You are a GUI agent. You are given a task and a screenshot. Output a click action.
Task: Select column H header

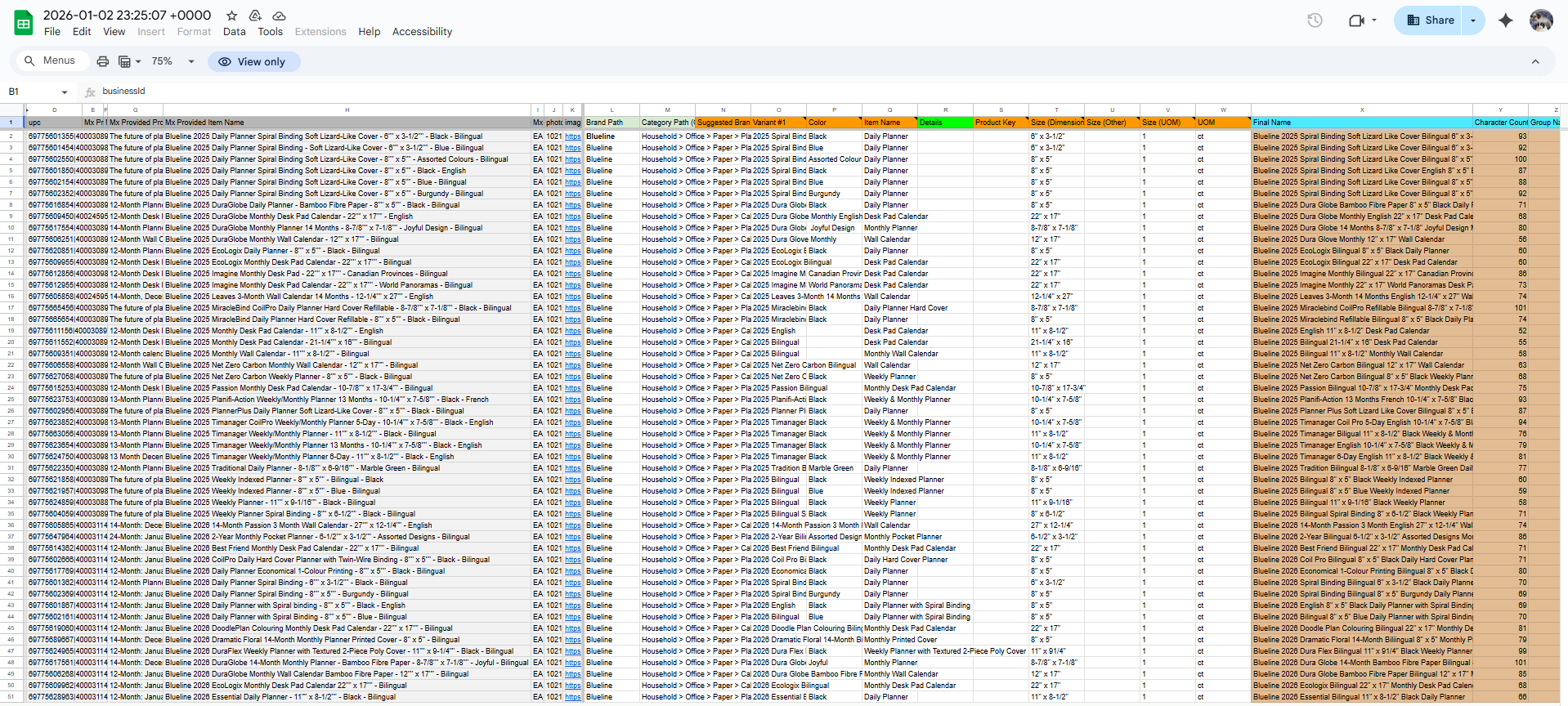[347, 109]
